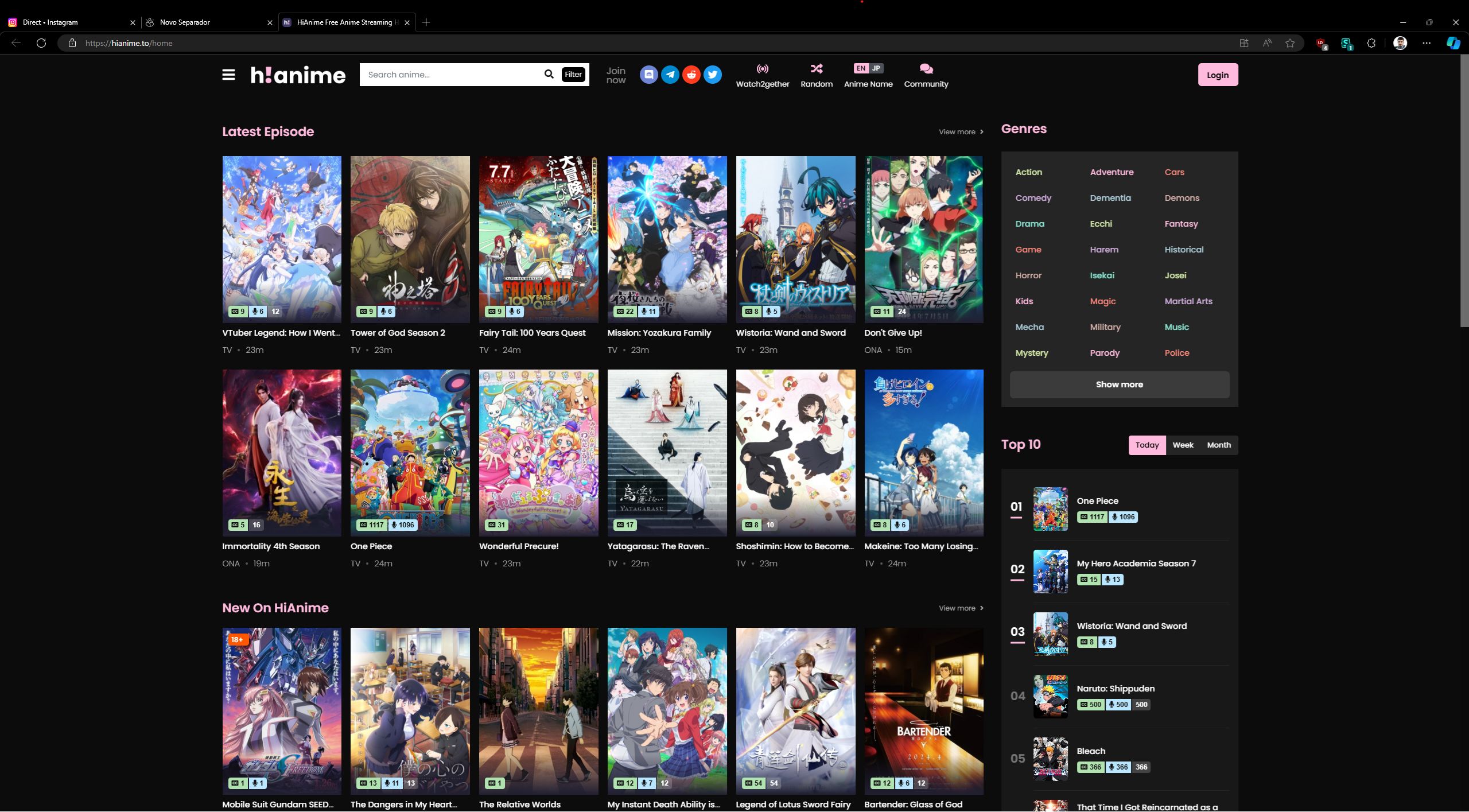Screen dimensions: 1469x812
Task: Open Legend of Lotus Sword Fairy poster
Action: pos(795,711)
